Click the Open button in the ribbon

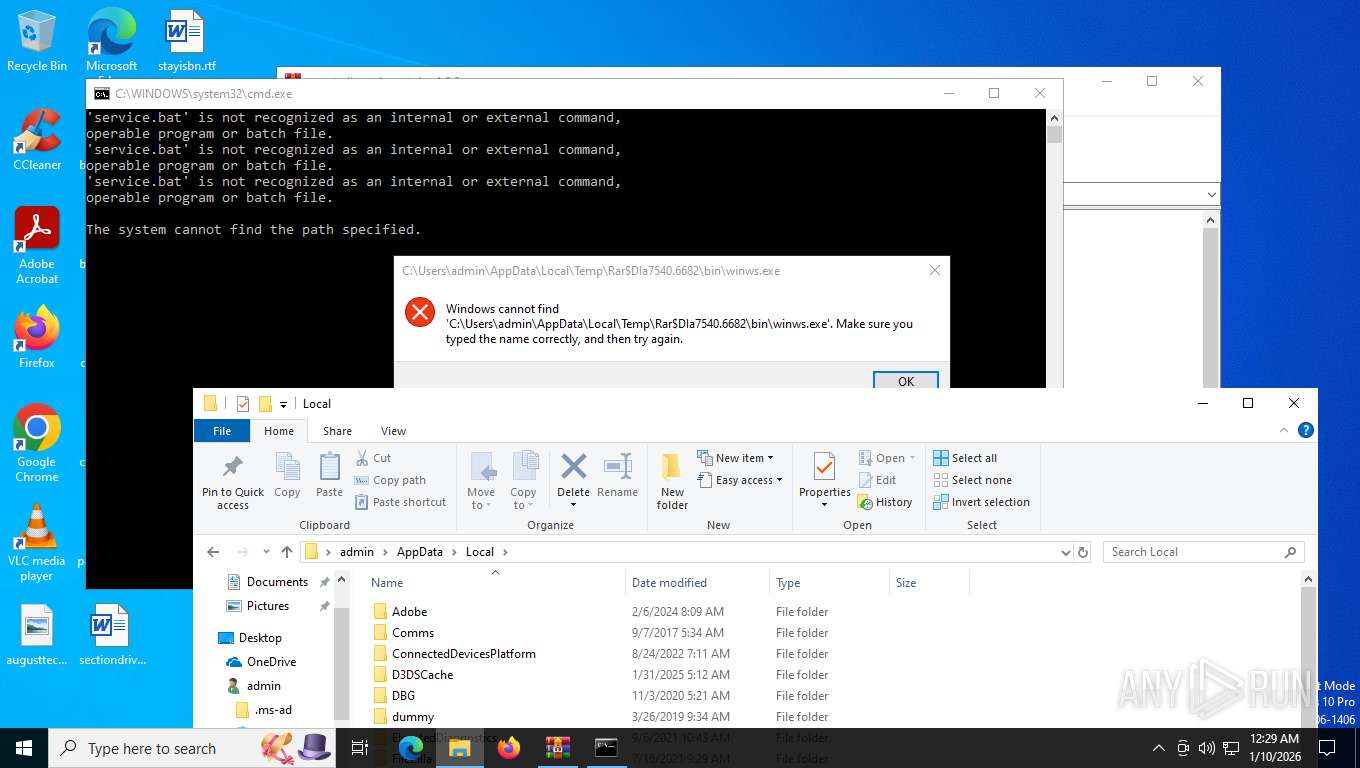pyautogui.click(x=886, y=458)
